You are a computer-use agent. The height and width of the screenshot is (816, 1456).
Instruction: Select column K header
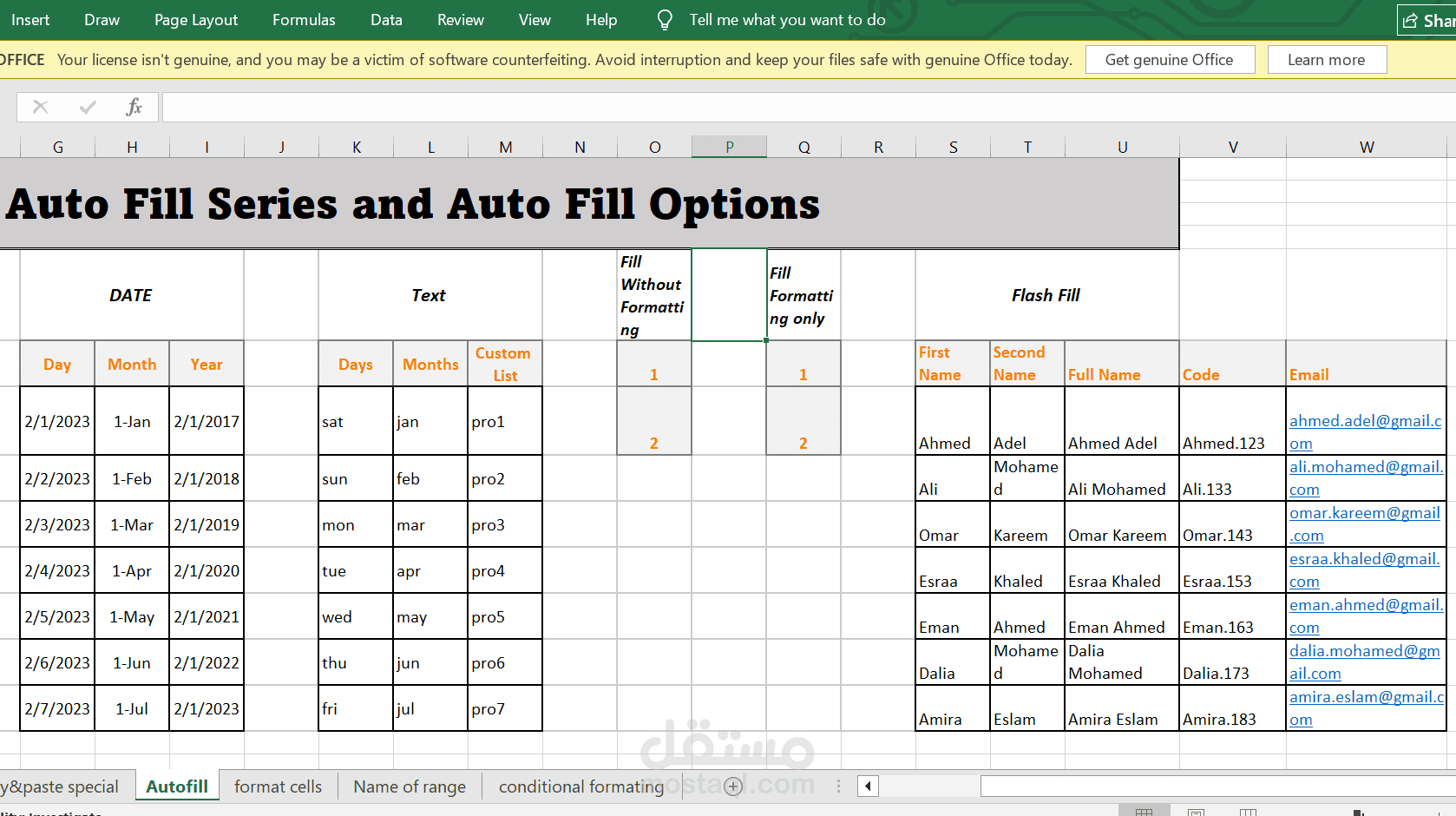(x=357, y=147)
